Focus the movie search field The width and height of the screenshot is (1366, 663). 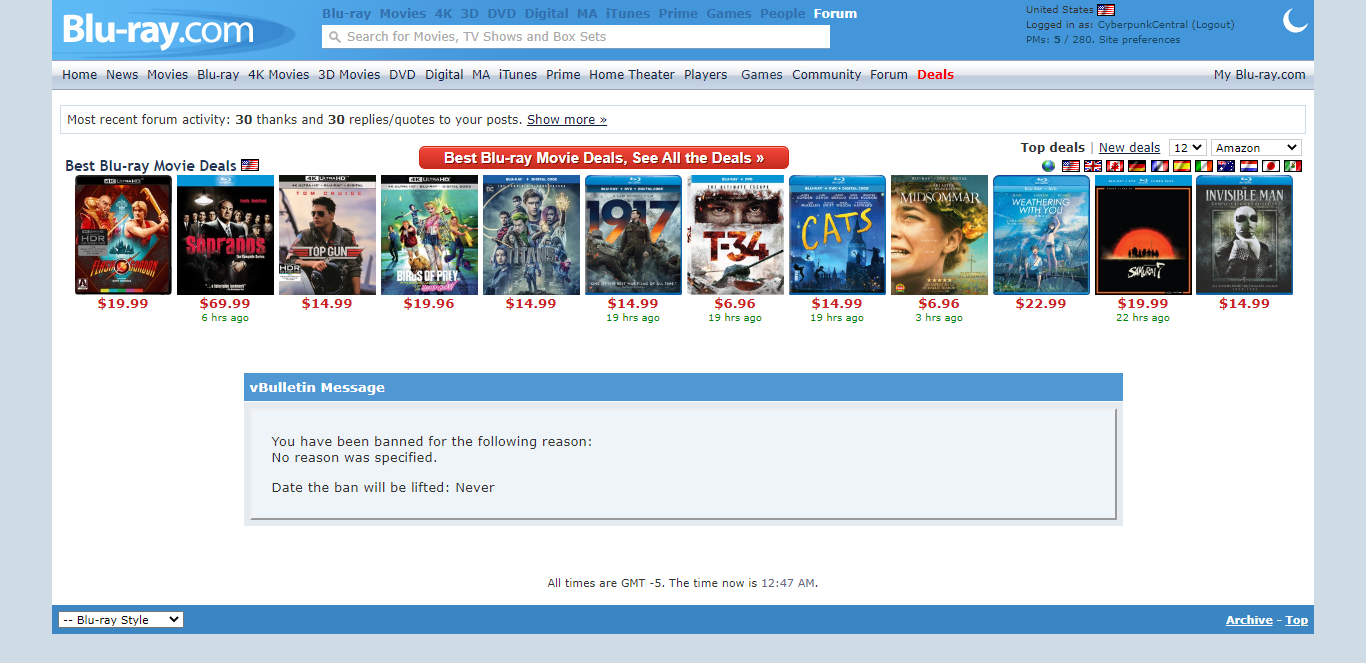pyautogui.click(x=576, y=37)
